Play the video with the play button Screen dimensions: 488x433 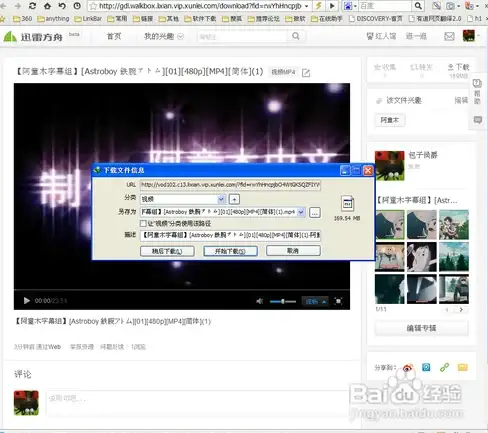click(27, 301)
